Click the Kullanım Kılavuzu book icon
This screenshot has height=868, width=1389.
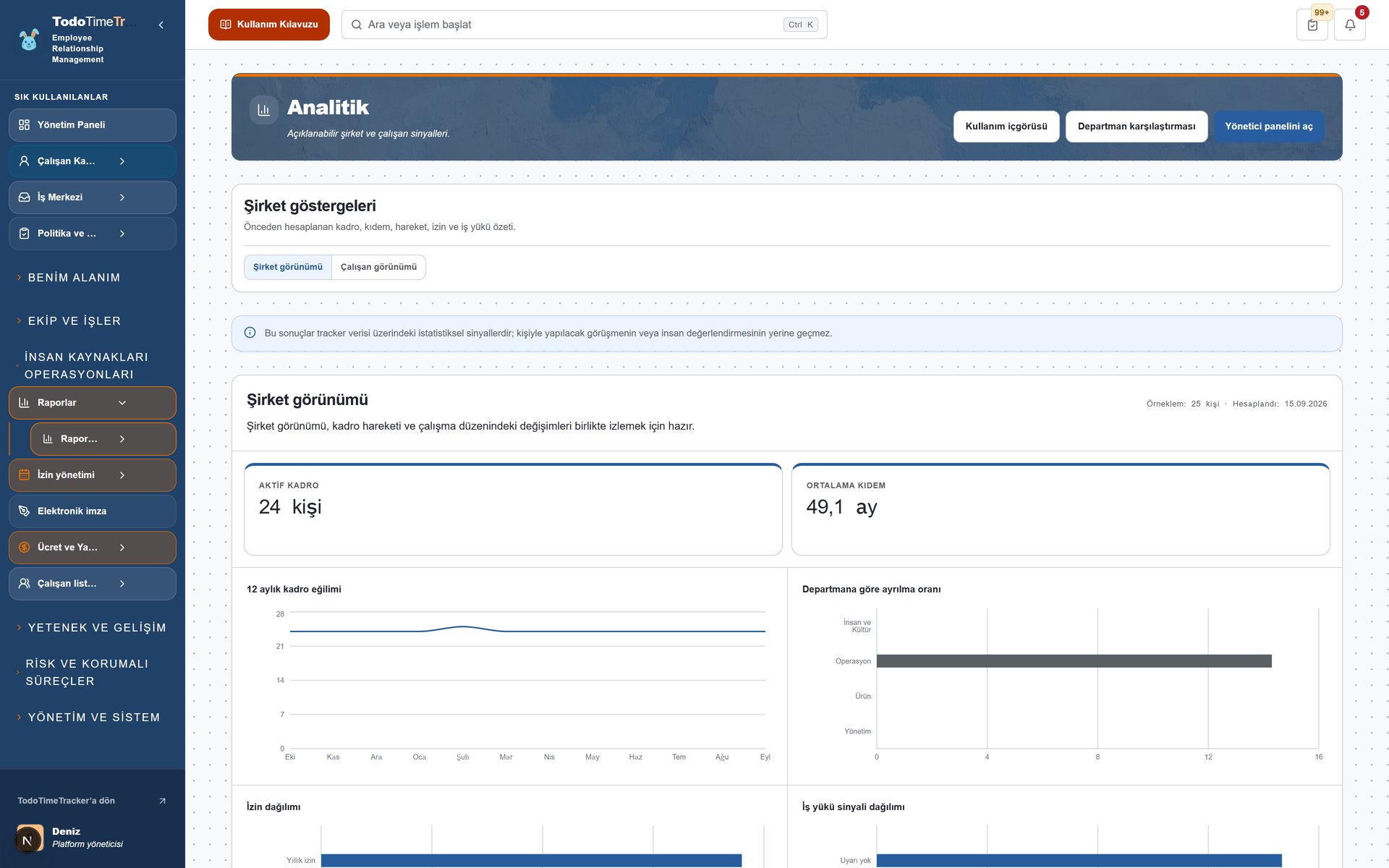tap(226, 25)
